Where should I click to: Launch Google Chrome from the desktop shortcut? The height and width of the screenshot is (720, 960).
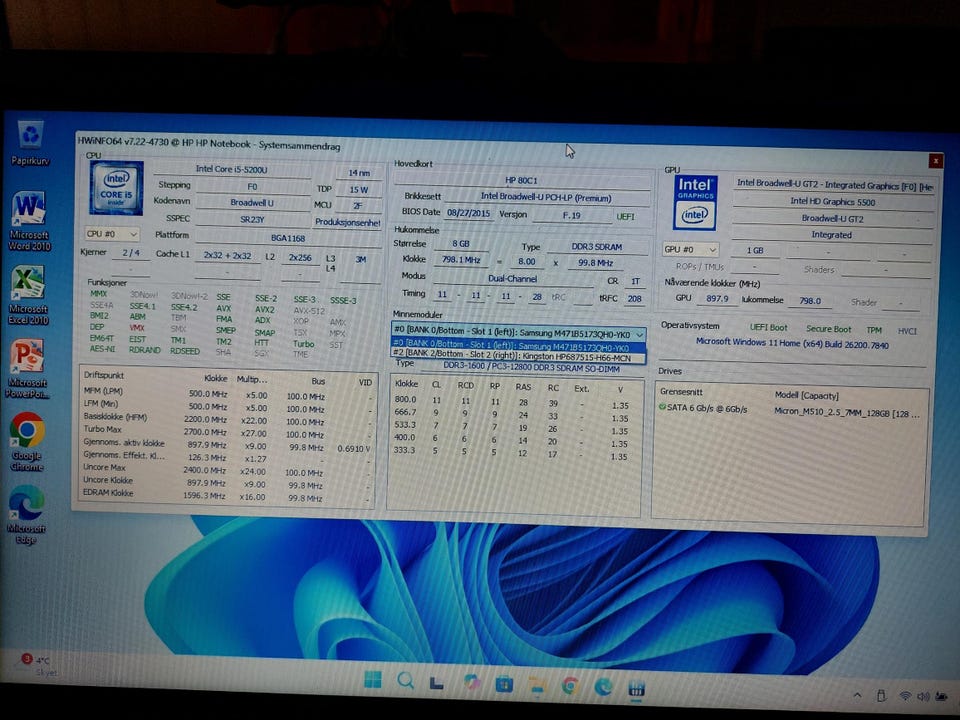pyautogui.click(x=27, y=441)
